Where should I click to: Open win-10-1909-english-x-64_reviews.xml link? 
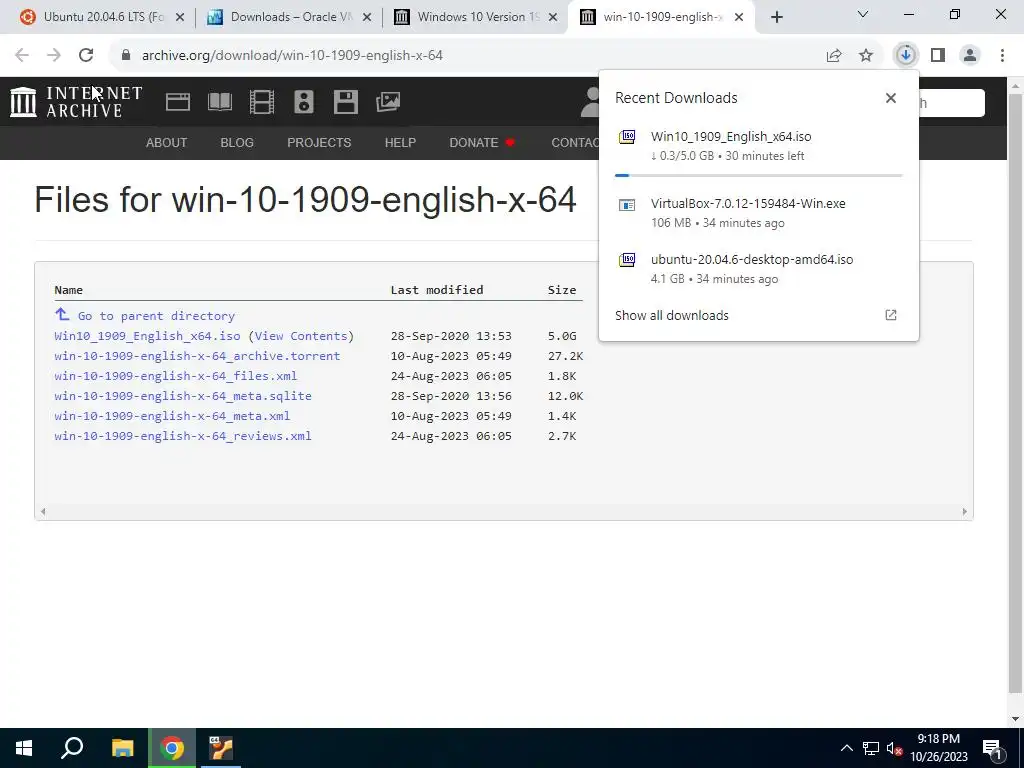coord(183,436)
